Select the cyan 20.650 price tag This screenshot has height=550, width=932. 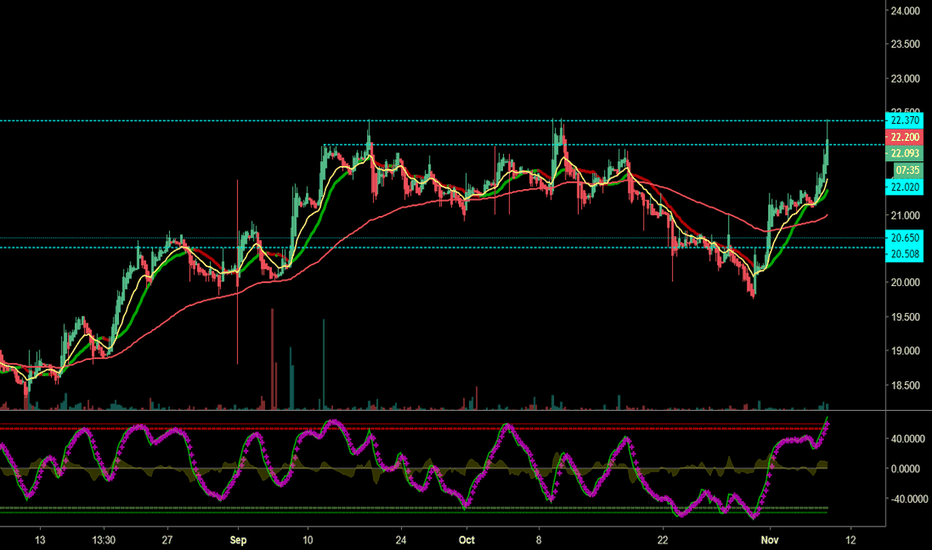point(905,238)
